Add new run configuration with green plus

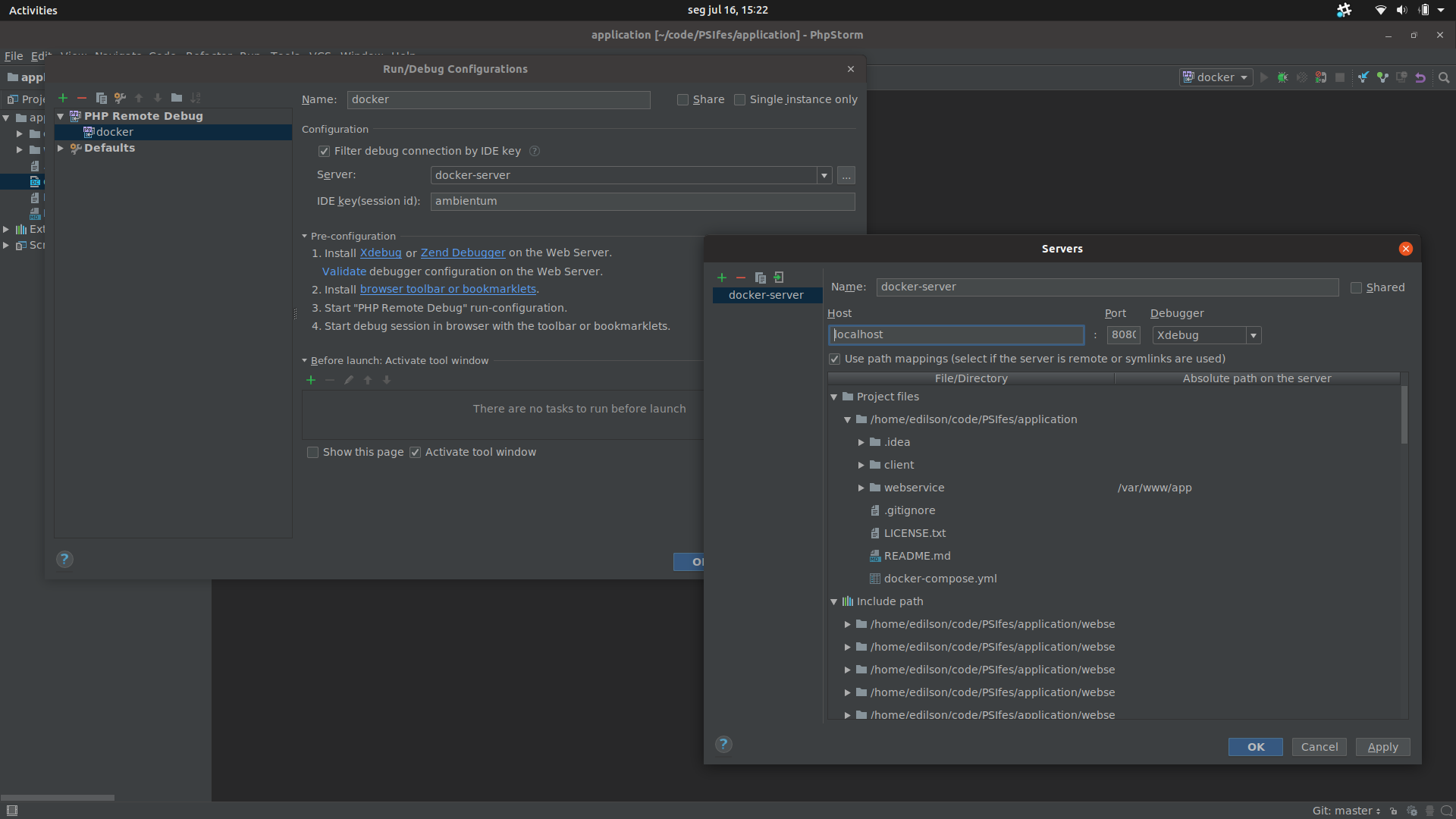63,98
